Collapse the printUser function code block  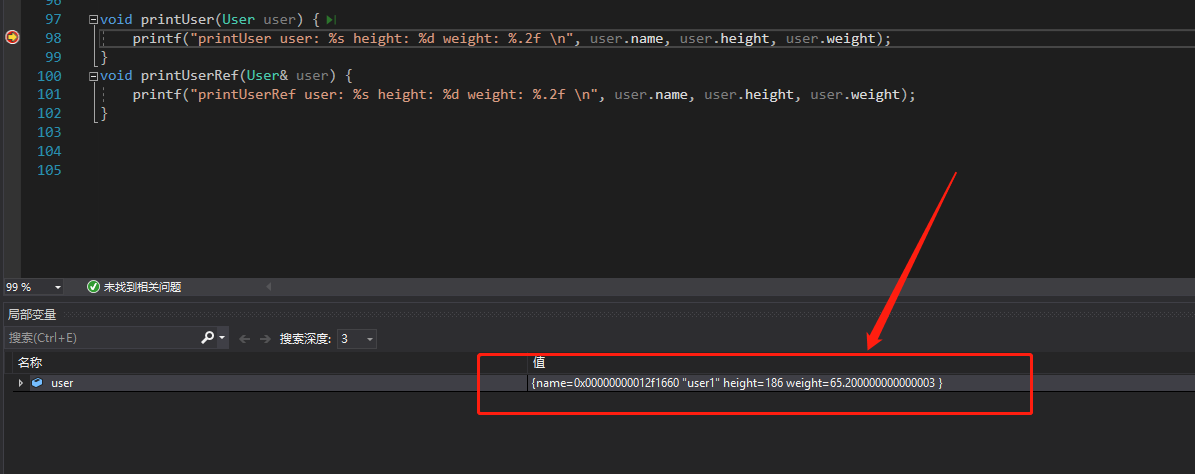coord(93,19)
